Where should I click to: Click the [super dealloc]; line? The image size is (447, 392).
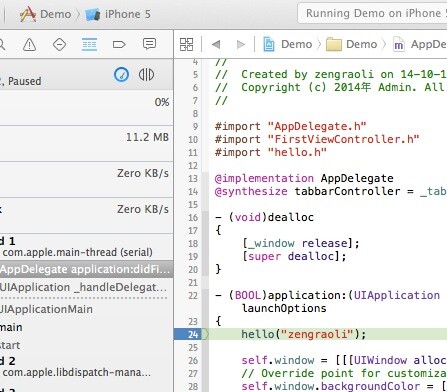[294, 256]
